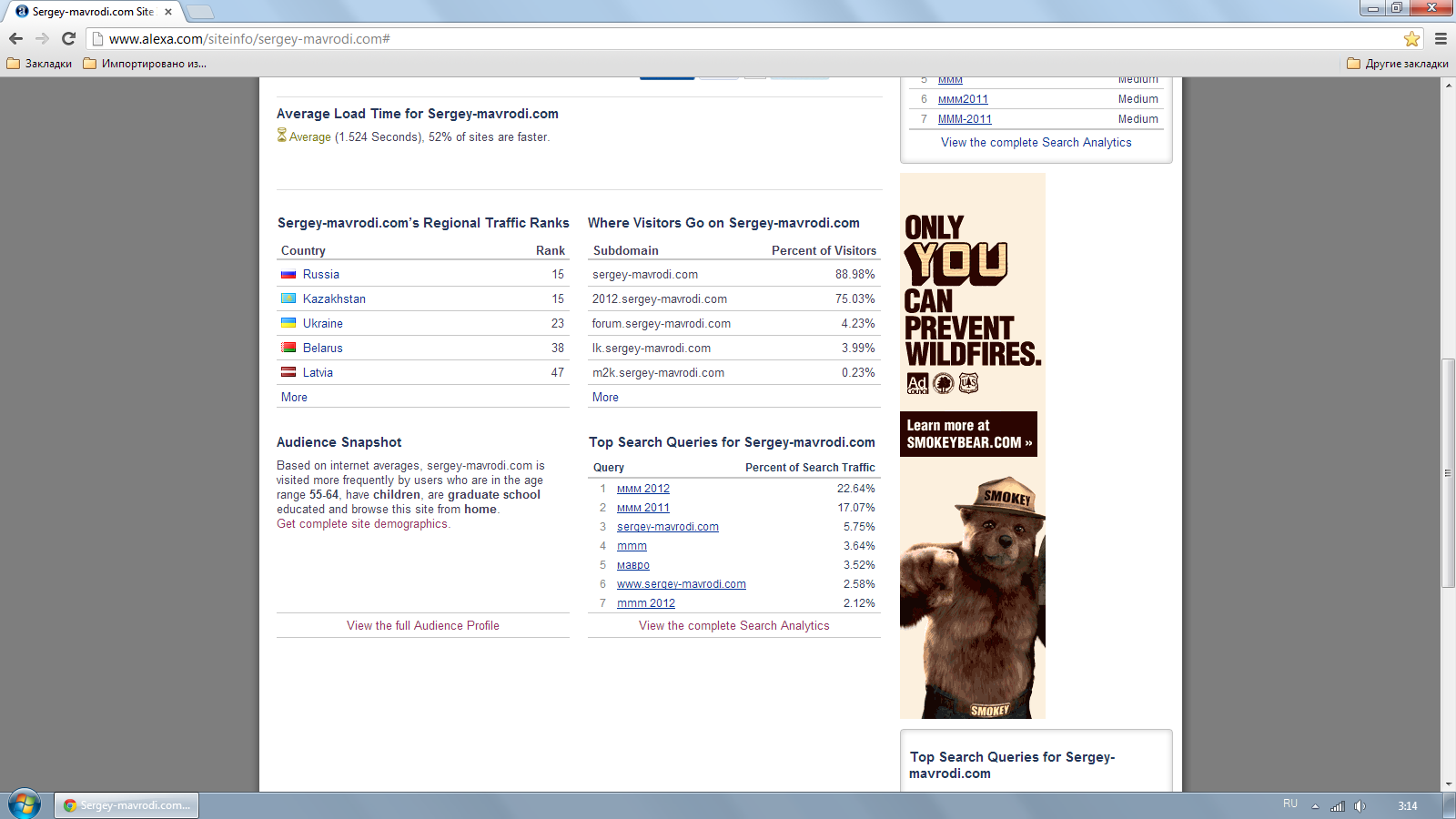Image resolution: width=1456 pixels, height=819 pixels.
Task: Click the Chrome taskbar button for Sergey-mavrodi.com
Action: coord(126,805)
